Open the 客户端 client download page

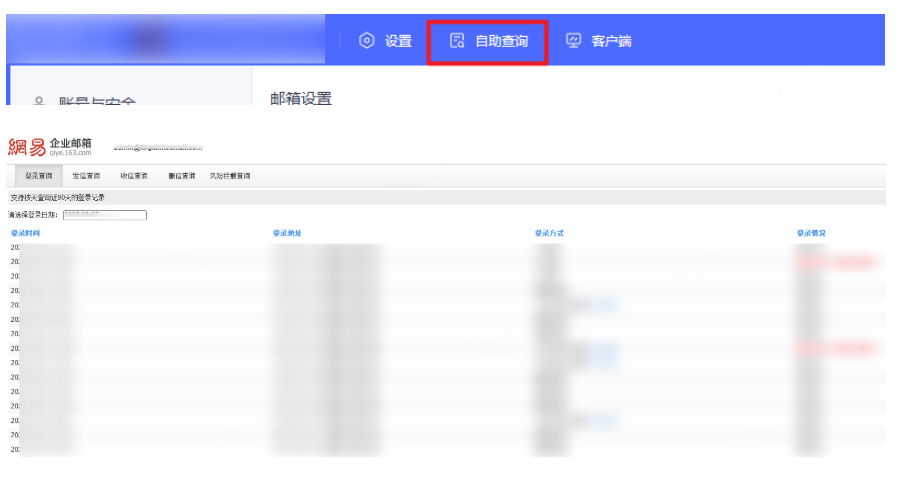click(x=598, y=41)
